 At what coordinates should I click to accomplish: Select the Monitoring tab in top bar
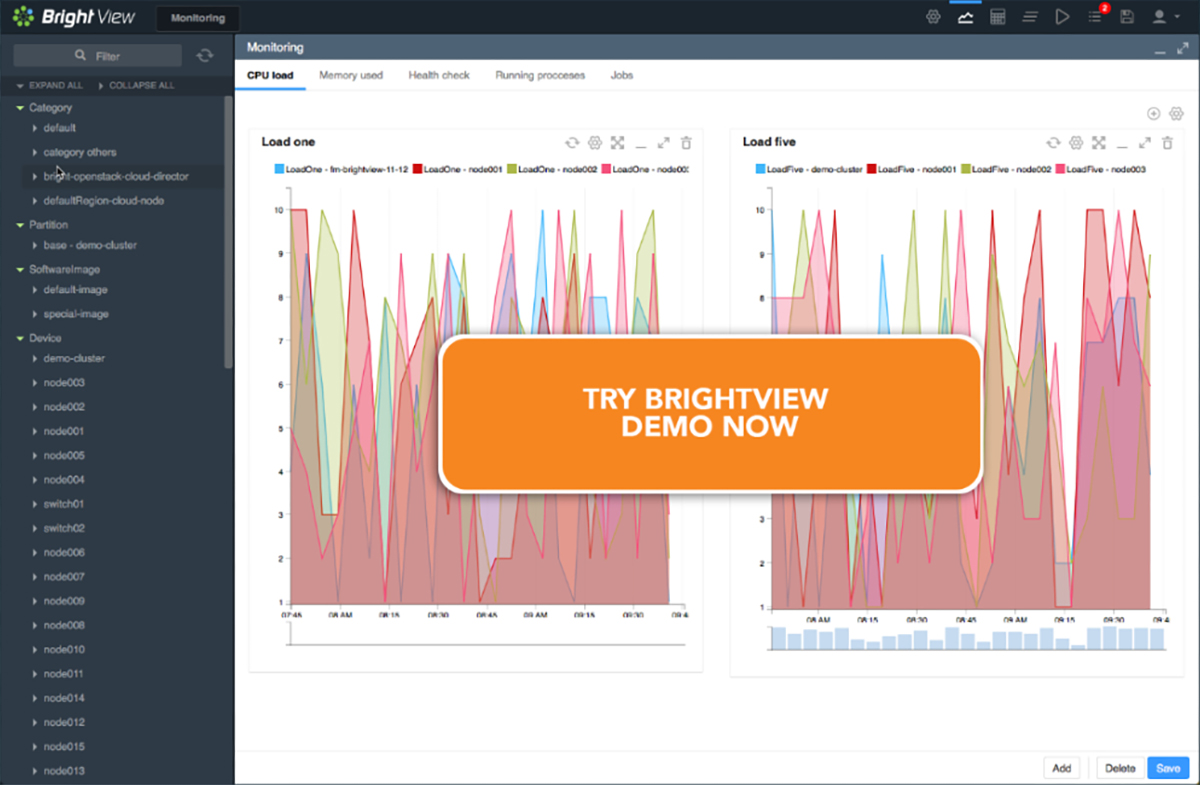(198, 18)
